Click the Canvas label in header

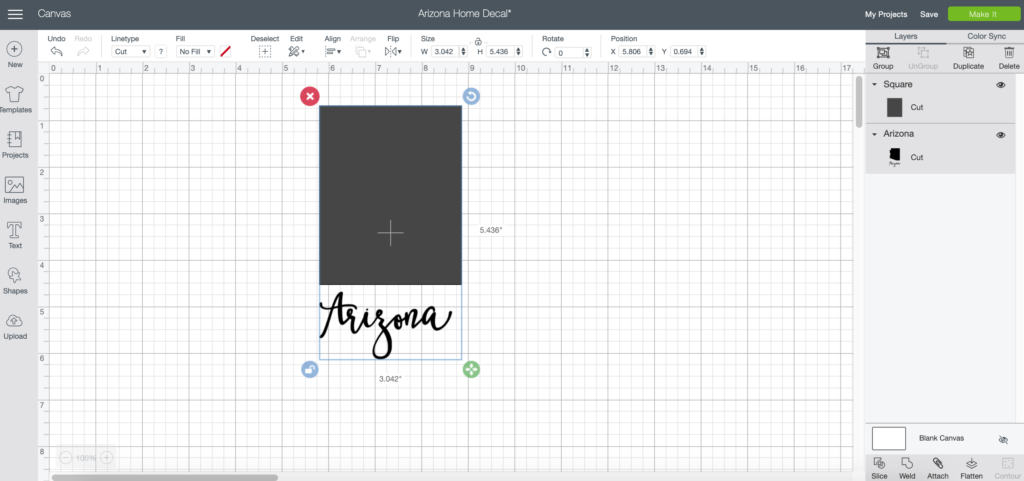pyautogui.click(x=54, y=14)
